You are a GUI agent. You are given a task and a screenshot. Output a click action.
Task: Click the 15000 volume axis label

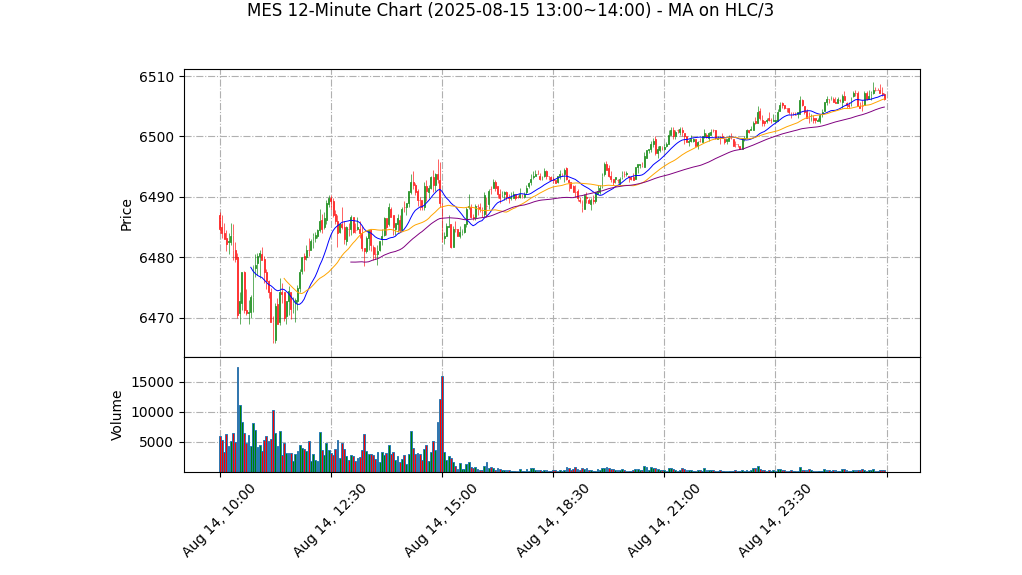tap(153, 383)
